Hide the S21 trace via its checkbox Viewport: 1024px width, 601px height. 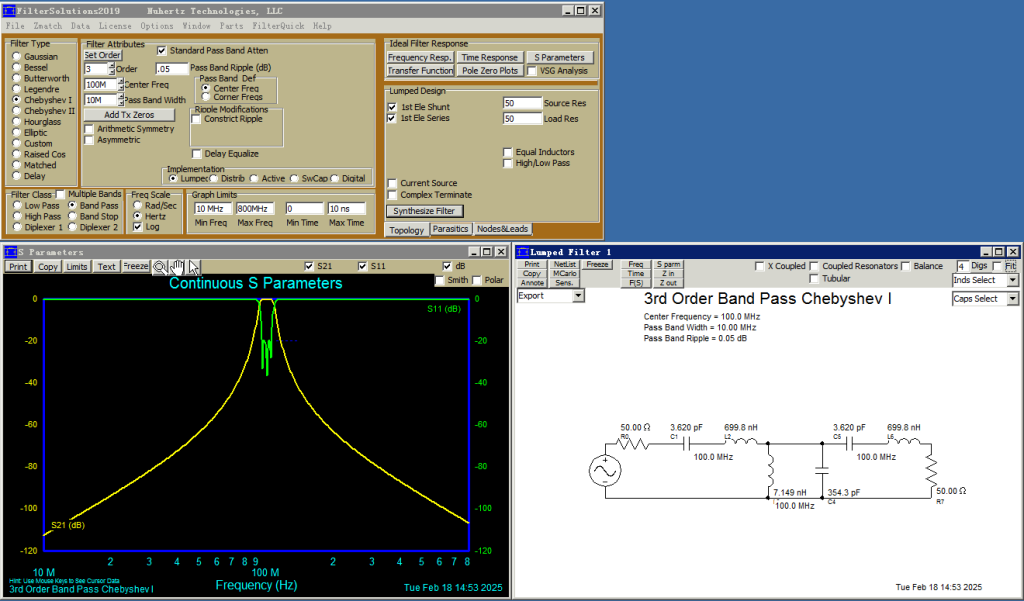[309, 266]
